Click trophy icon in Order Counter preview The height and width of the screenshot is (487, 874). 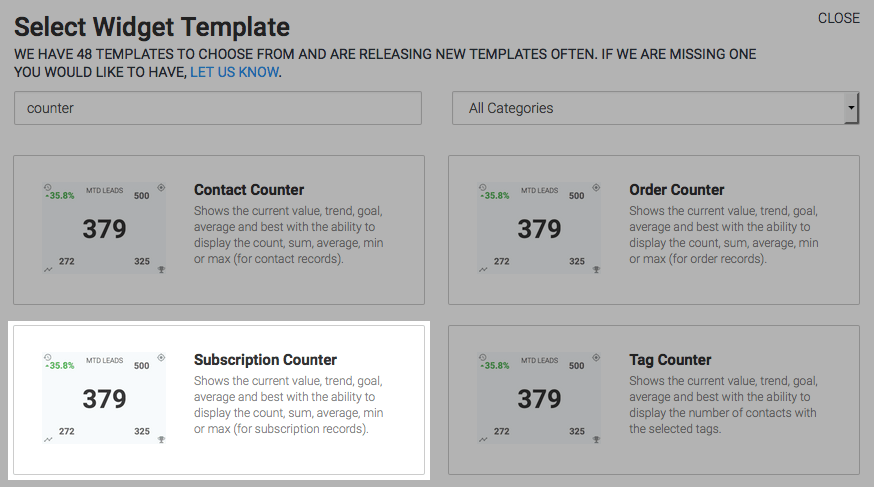click(x=596, y=270)
